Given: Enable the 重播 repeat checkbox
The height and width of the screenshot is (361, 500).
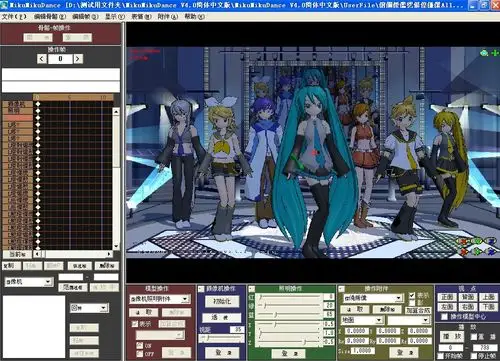Looking at the screenshot, I should click(474, 337).
